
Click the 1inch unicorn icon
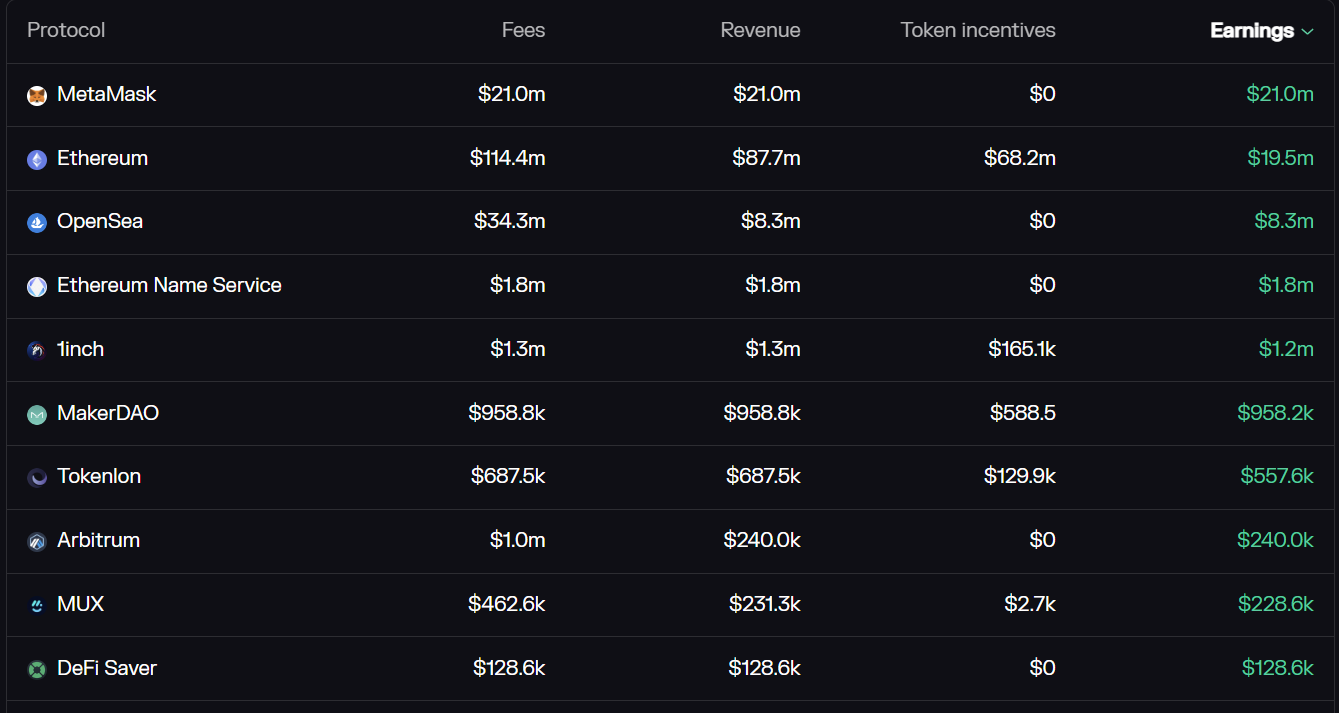click(37, 351)
